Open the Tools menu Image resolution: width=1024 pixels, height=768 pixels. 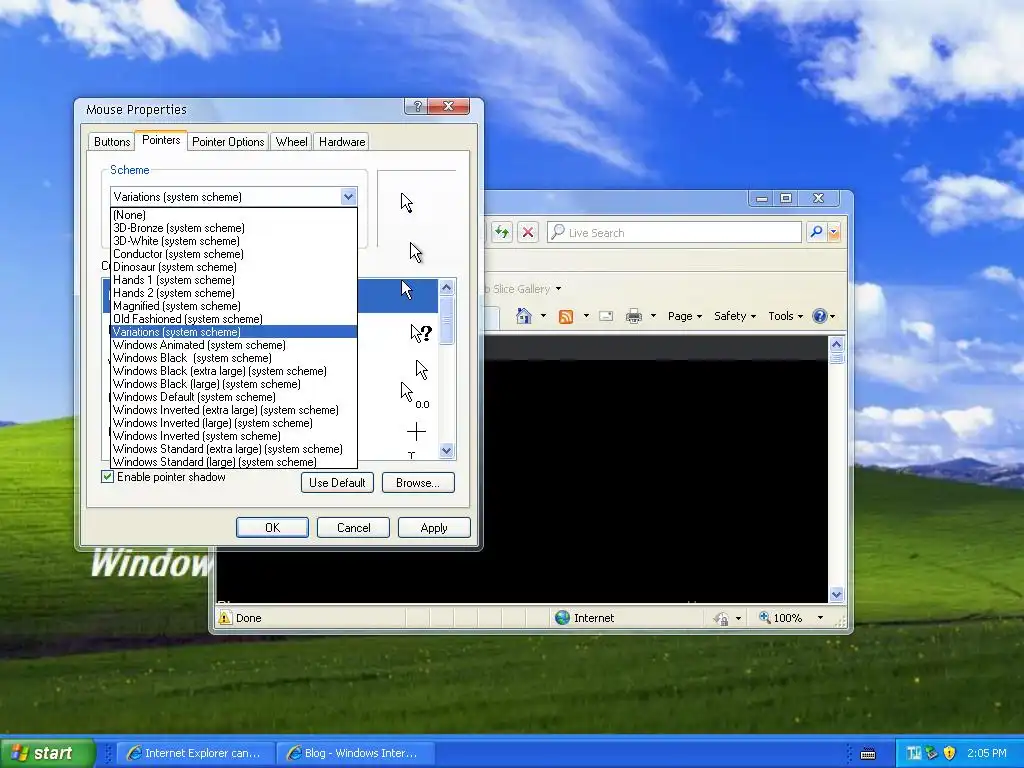pyautogui.click(x=785, y=316)
